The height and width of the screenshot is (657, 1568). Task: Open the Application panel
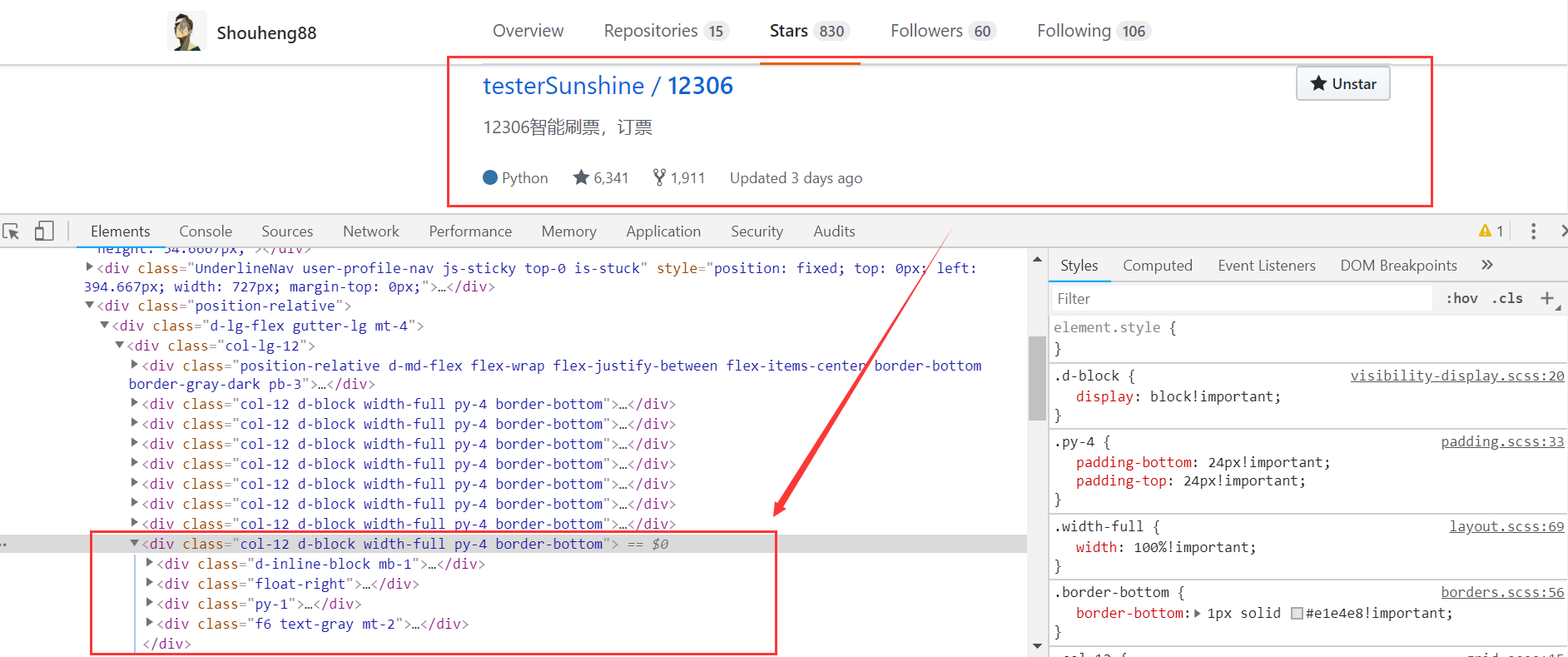663,231
